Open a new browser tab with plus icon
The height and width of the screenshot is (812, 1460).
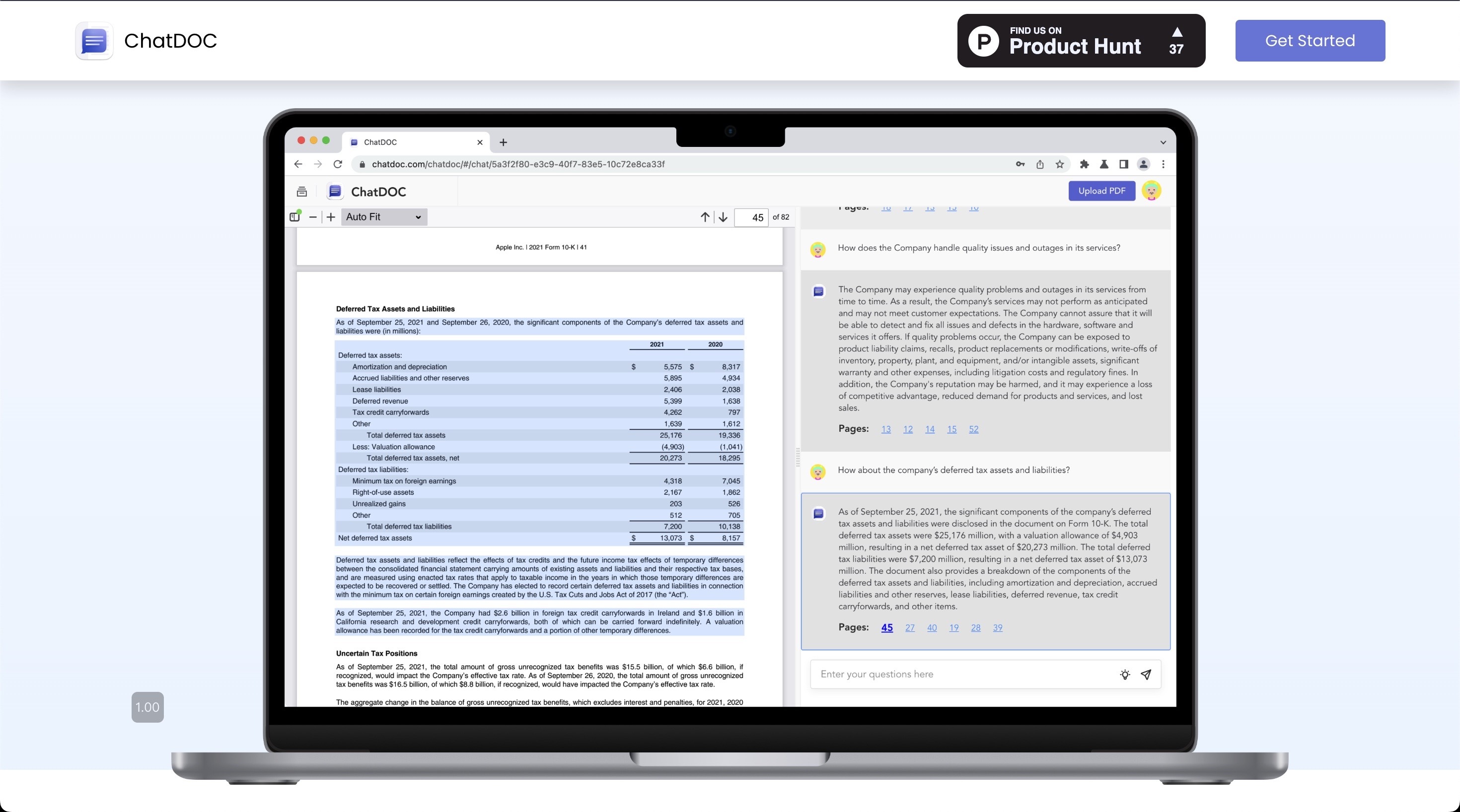503,142
